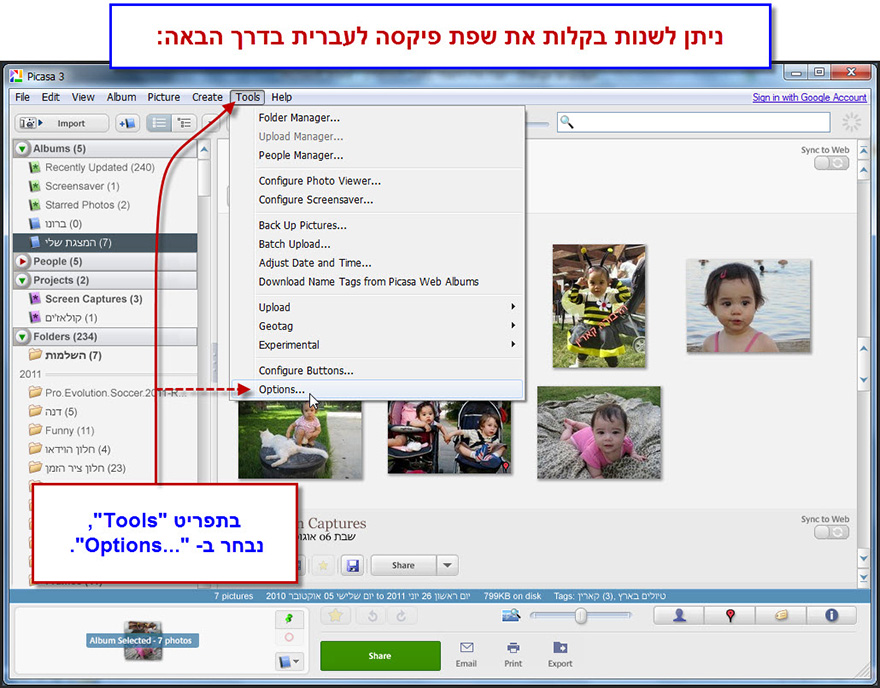Select Folder Manager... menu entry

point(377,118)
